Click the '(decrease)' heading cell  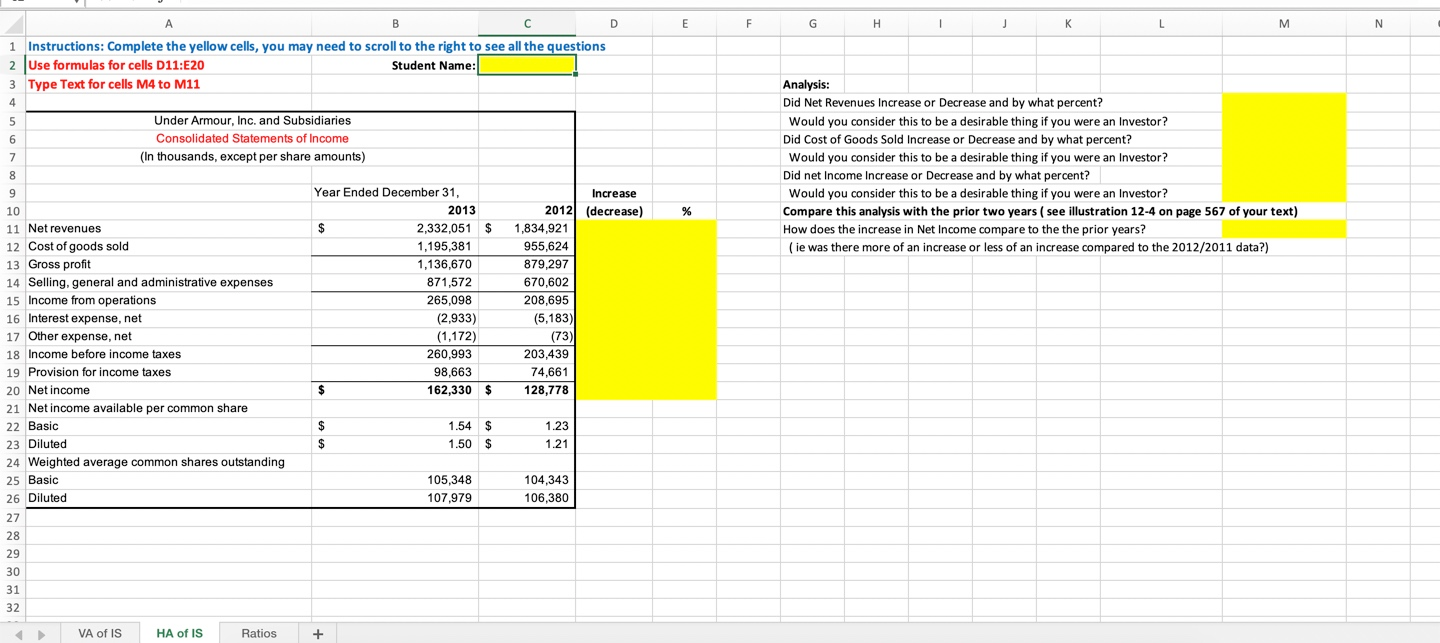[613, 210]
